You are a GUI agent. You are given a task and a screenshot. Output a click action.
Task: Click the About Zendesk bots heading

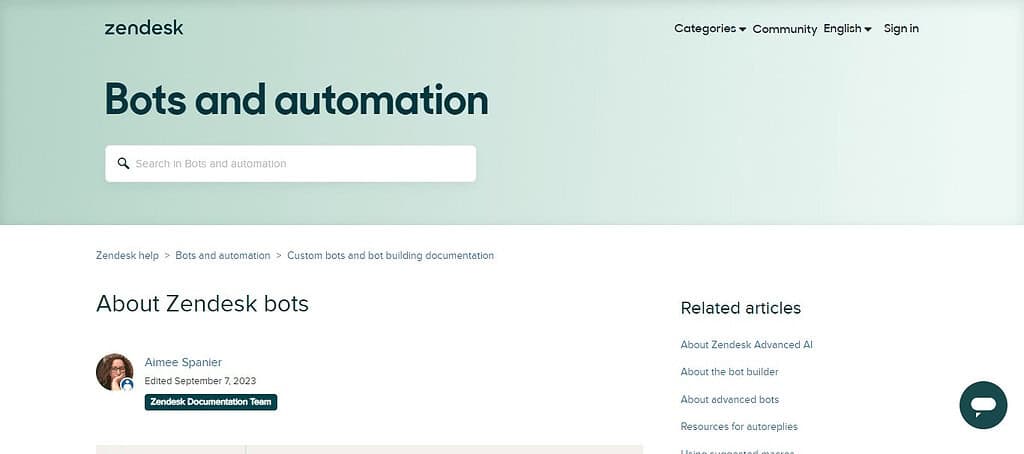tap(202, 304)
